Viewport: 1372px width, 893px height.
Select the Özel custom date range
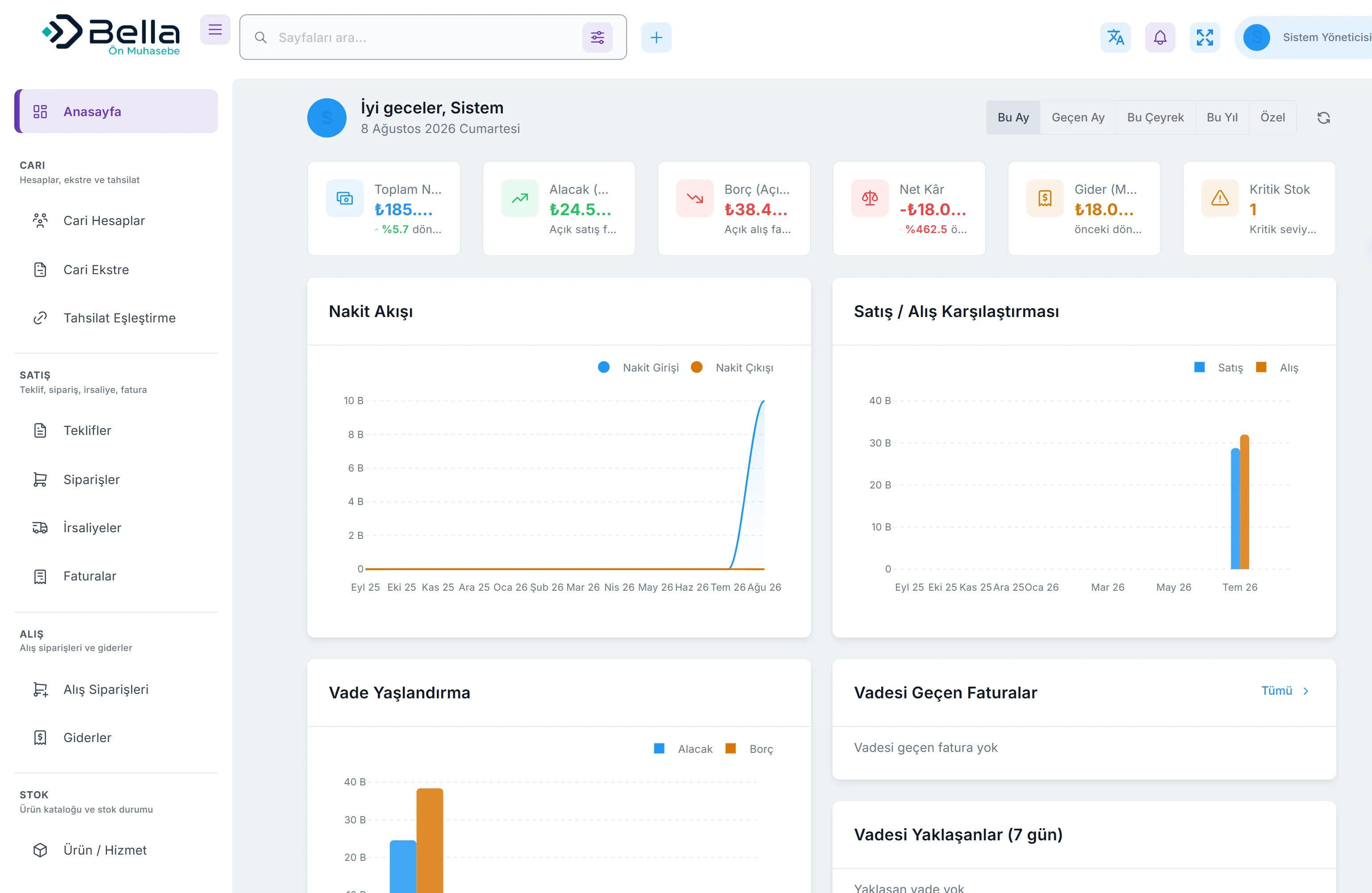click(1272, 117)
